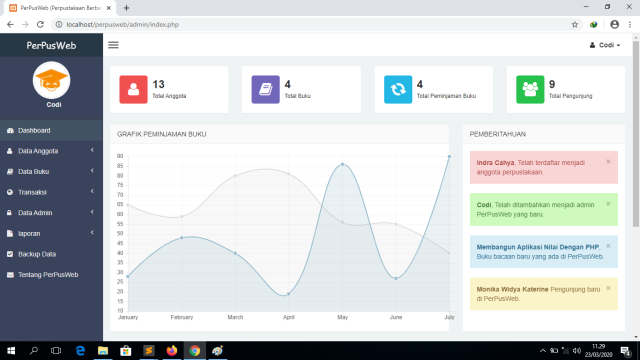640x360 pixels.
Task: Go back with the browser back arrow
Action: (x=11, y=24)
